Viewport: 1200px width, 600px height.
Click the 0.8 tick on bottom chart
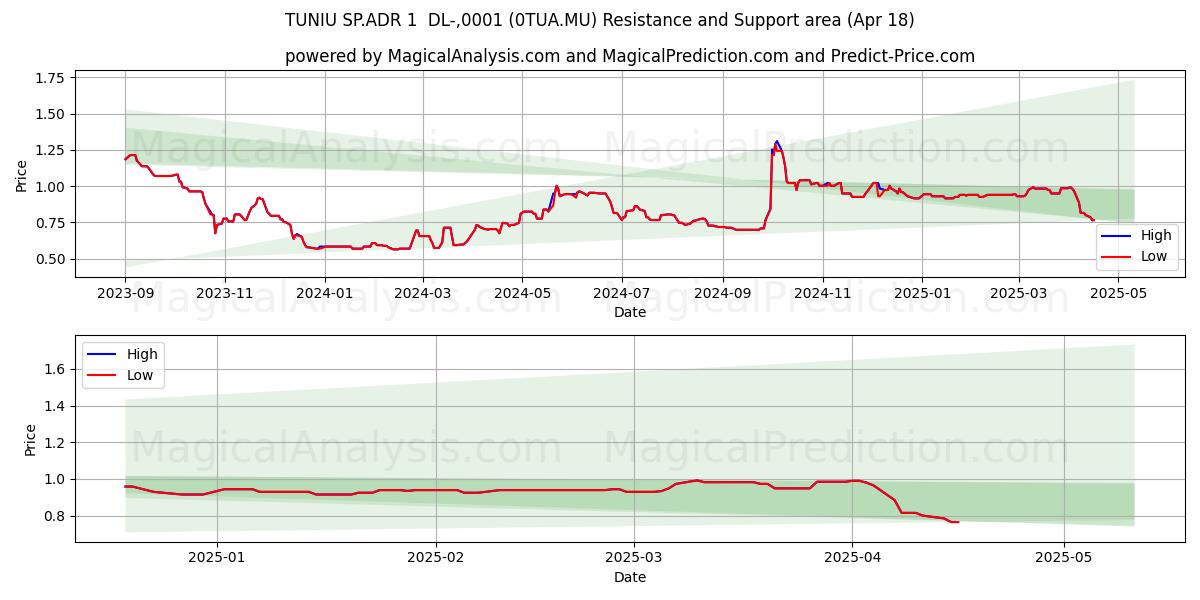[55, 517]
